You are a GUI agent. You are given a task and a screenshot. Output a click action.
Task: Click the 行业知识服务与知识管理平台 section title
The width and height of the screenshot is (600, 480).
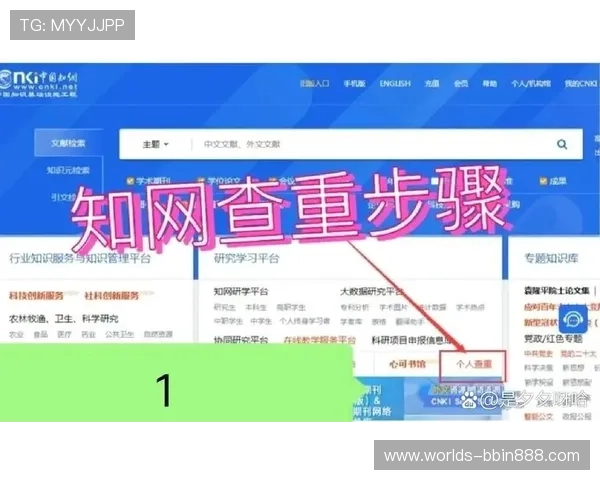tap(80, 258)
